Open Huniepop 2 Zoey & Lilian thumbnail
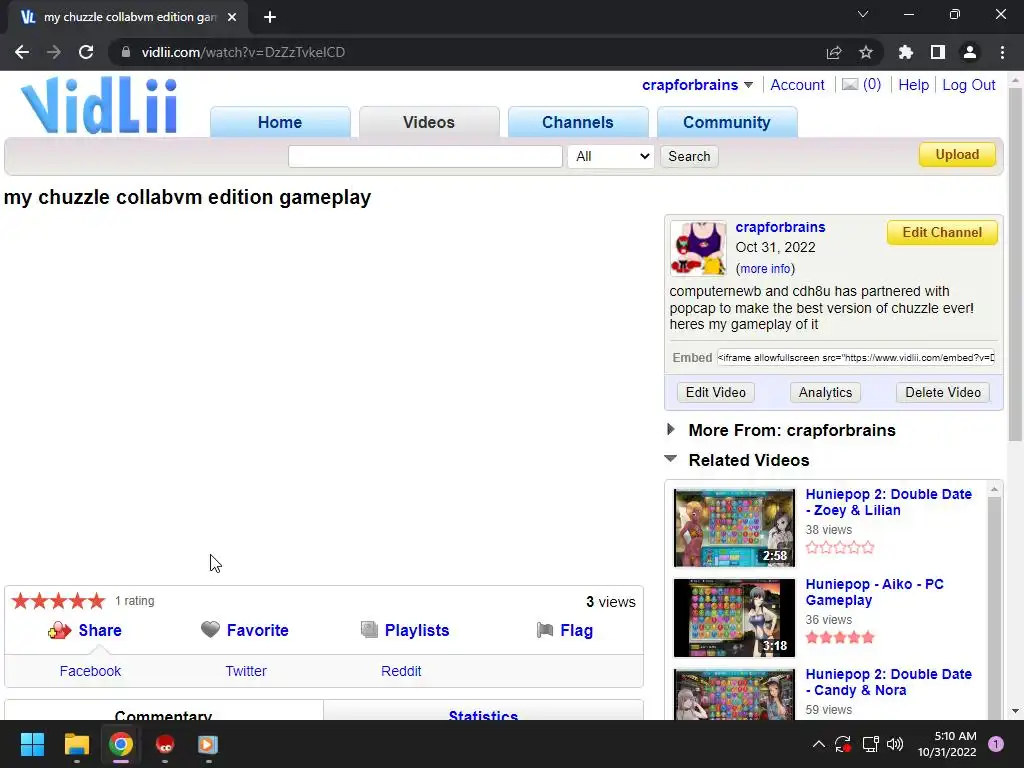The height and width of the screenshot is (768, 1024). 734,528
